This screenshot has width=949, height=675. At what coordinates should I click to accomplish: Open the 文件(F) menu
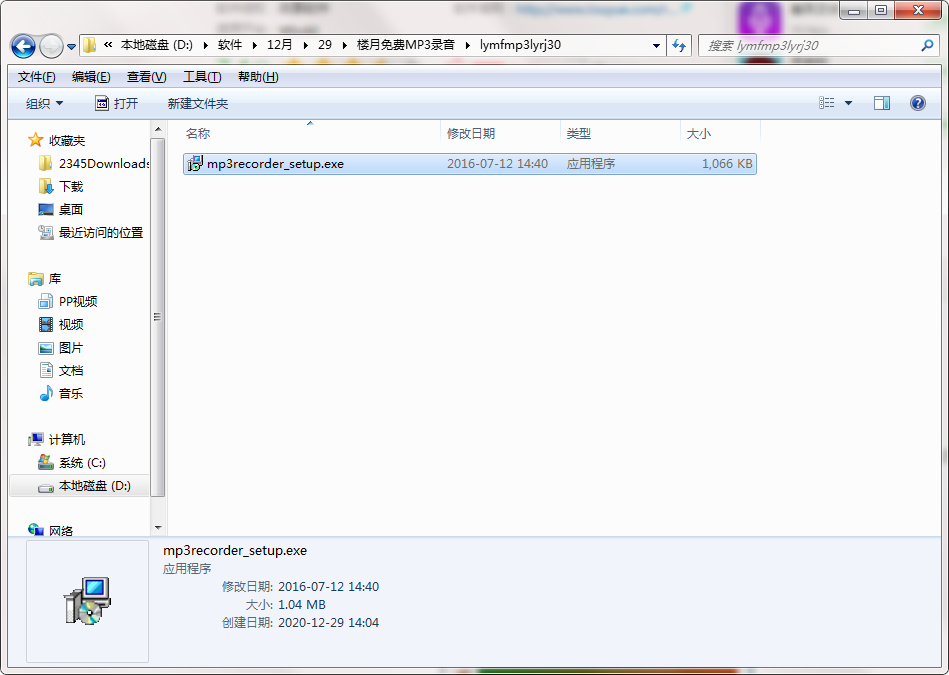(37, 77)
